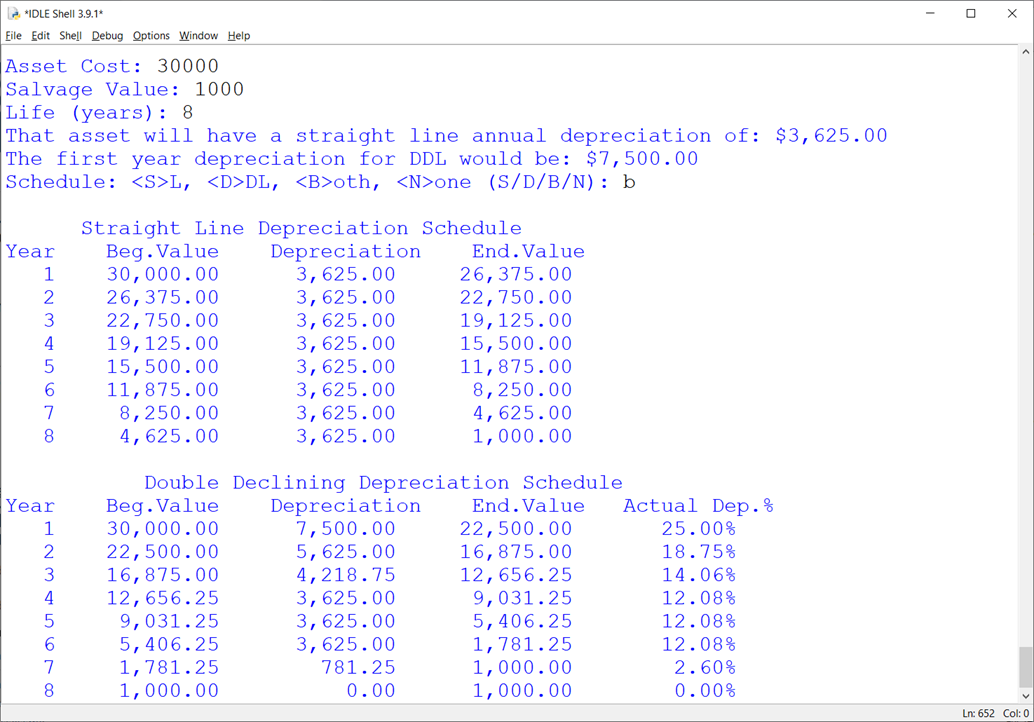Click the Salvage Value 1000

(x=219, y=89)
